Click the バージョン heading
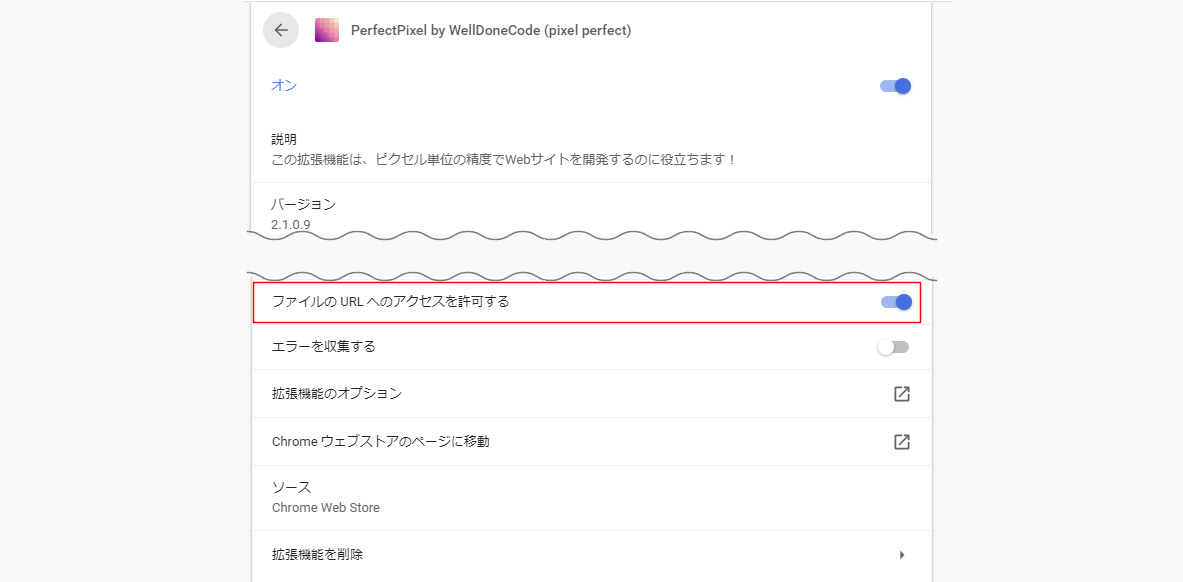The width and height of the screenshot is (1183, 582). click(303, 204)
